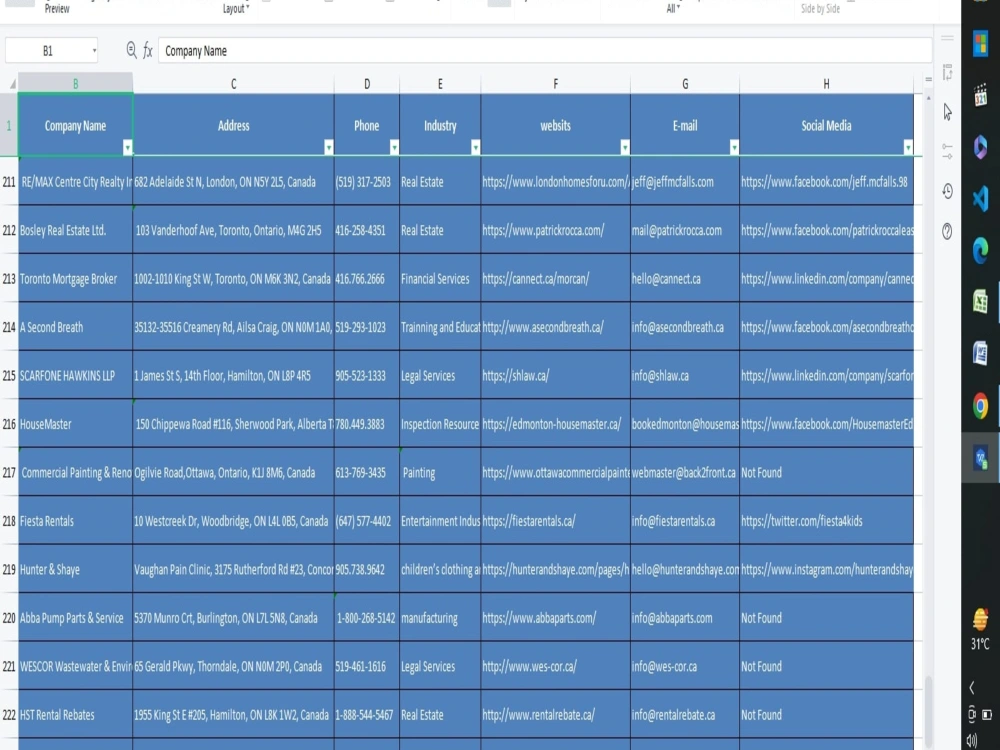Image resolution: width=1000 pixels, height=750 pixels.
Task: Open the Industry column filter dropdown
Action: pos(475,147)
